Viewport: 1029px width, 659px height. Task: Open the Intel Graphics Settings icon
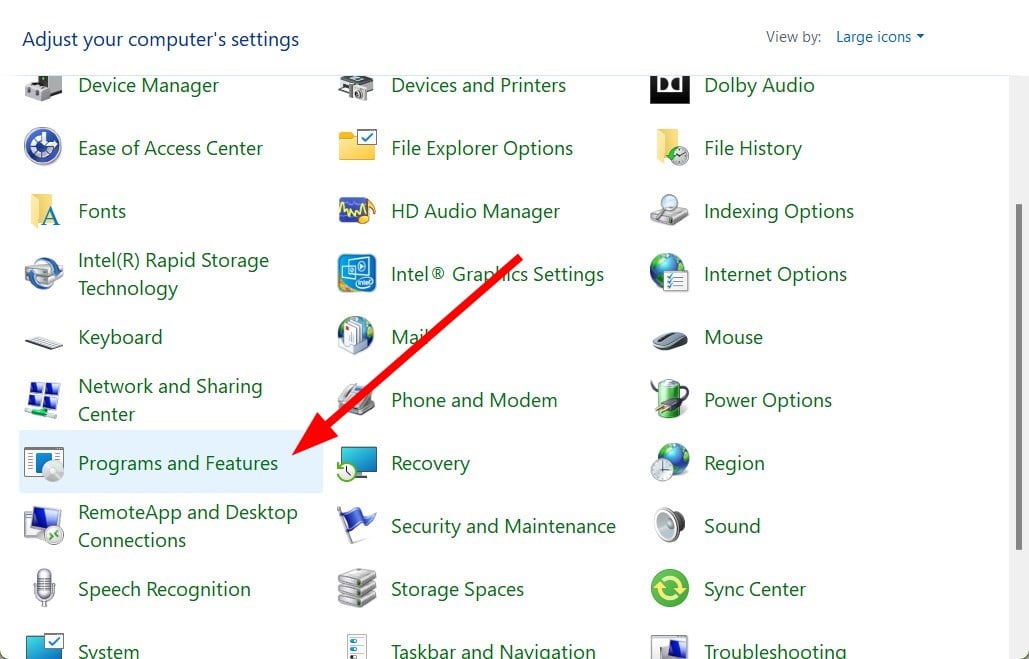(357, 274)
